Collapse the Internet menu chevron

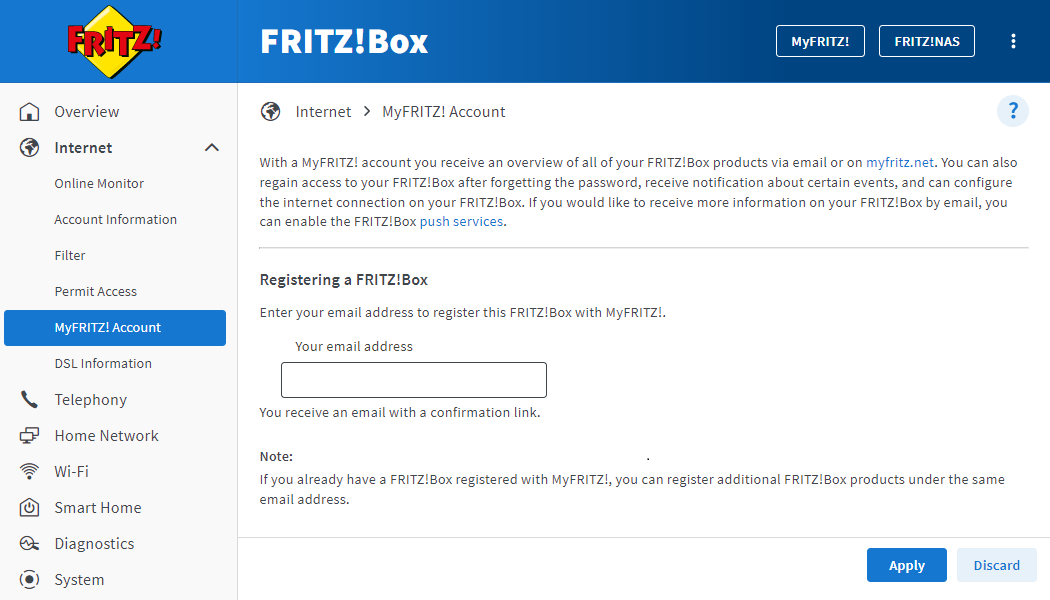pos(212,148)
